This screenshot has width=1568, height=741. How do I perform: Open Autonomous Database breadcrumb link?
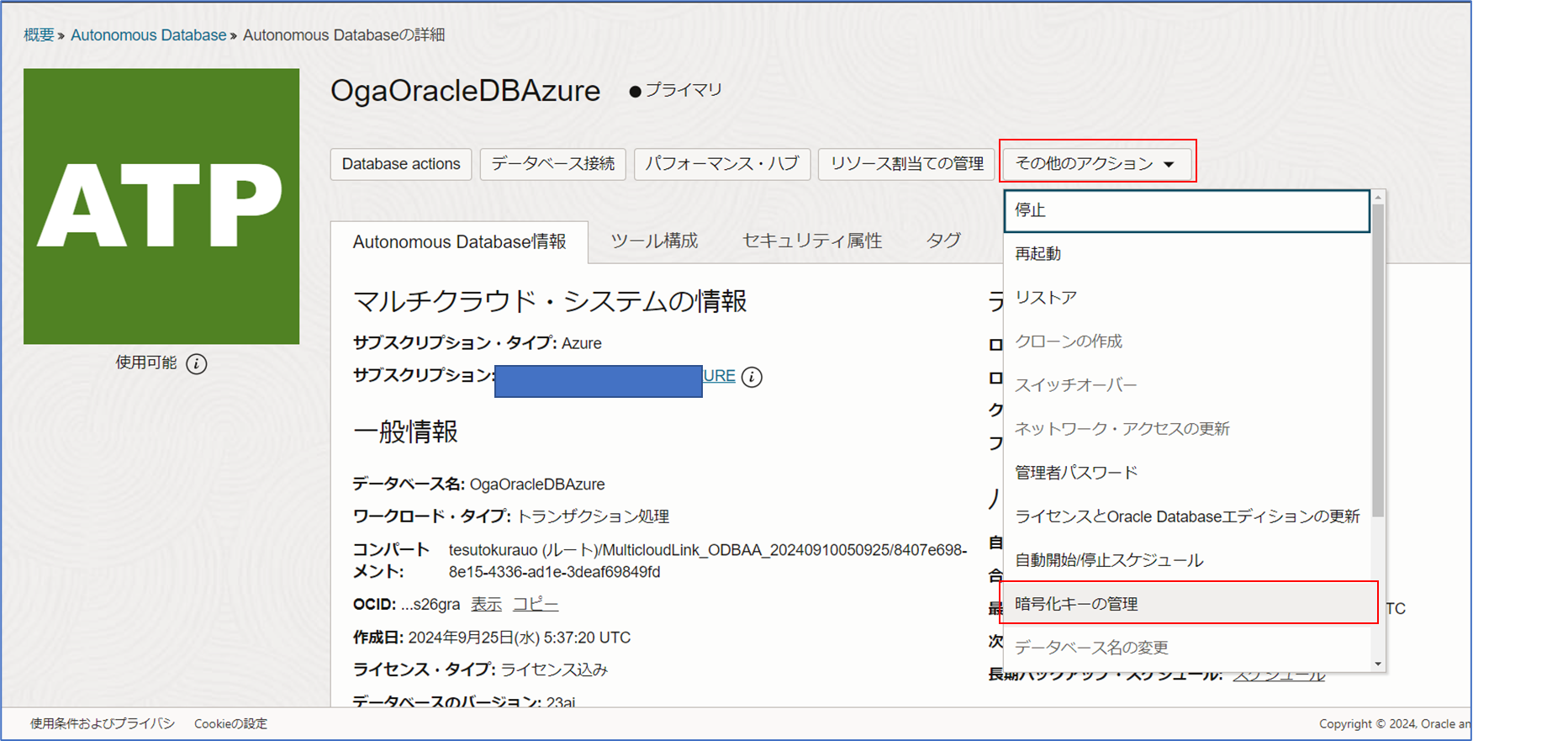[148, 35]
